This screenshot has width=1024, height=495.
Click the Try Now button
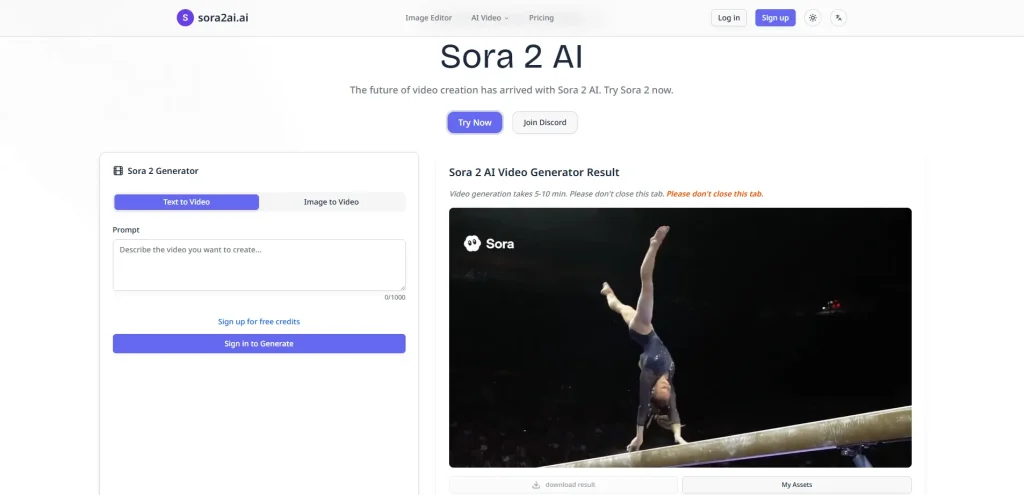tap(475, 122)
